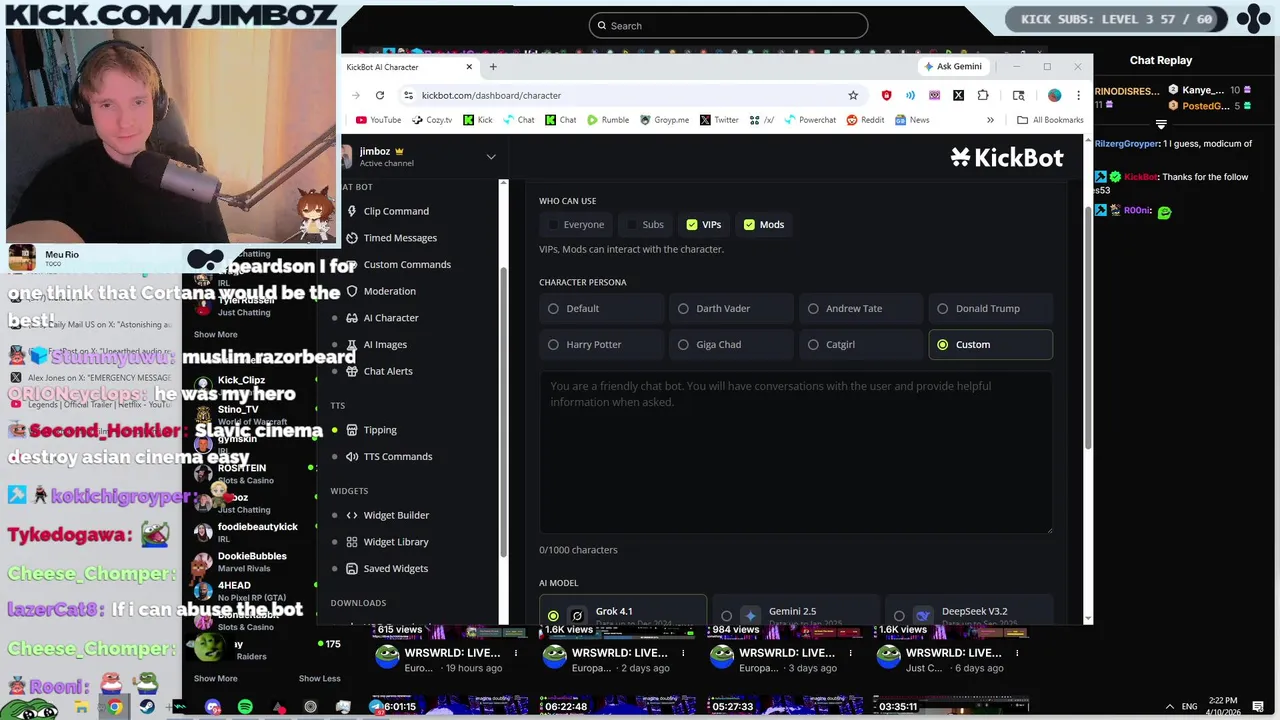Screen dimensions: 1280x720
Task: Open the YouTube bookmark
Action: (377, 120)
